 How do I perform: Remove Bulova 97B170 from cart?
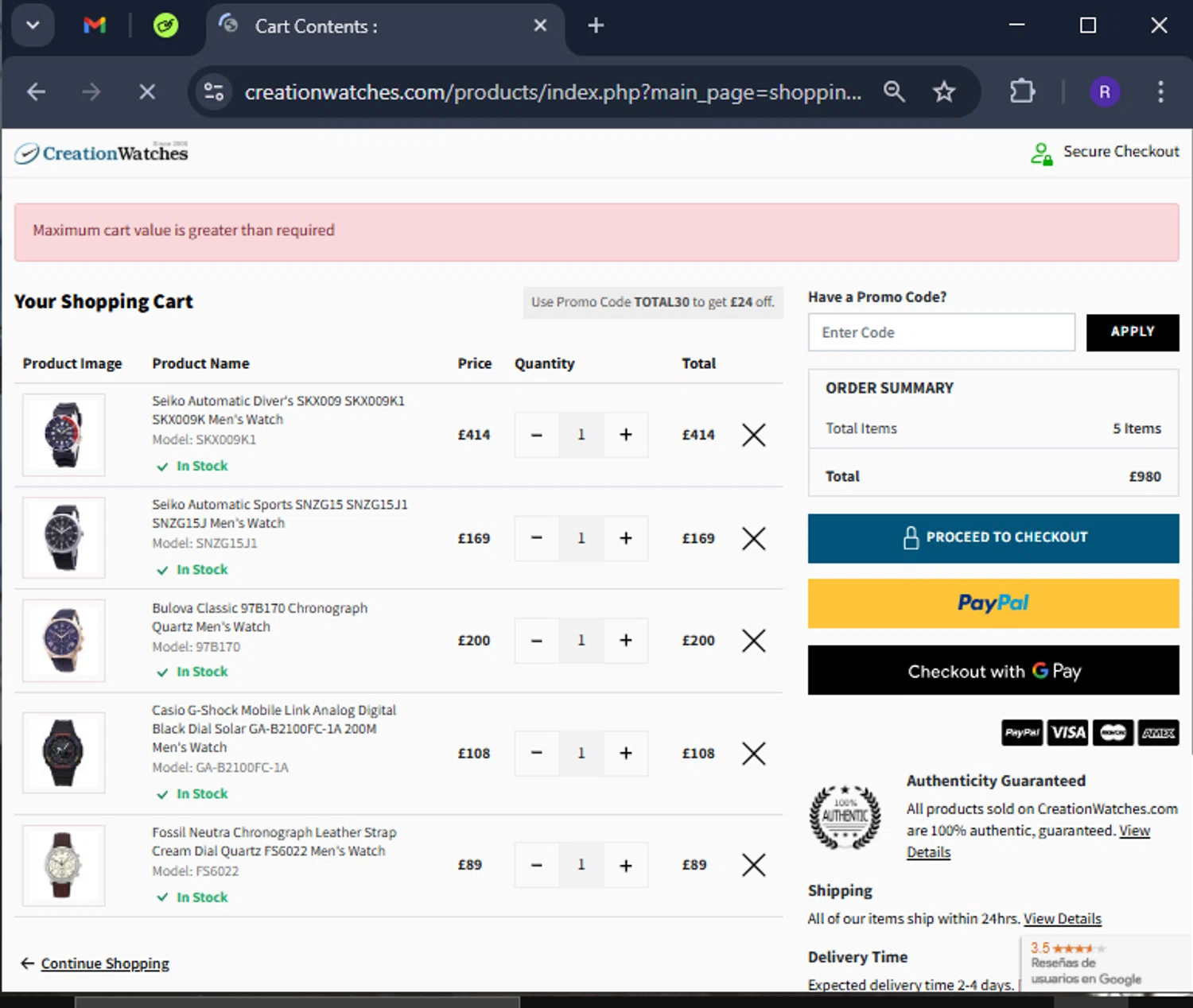coord(754,641)
